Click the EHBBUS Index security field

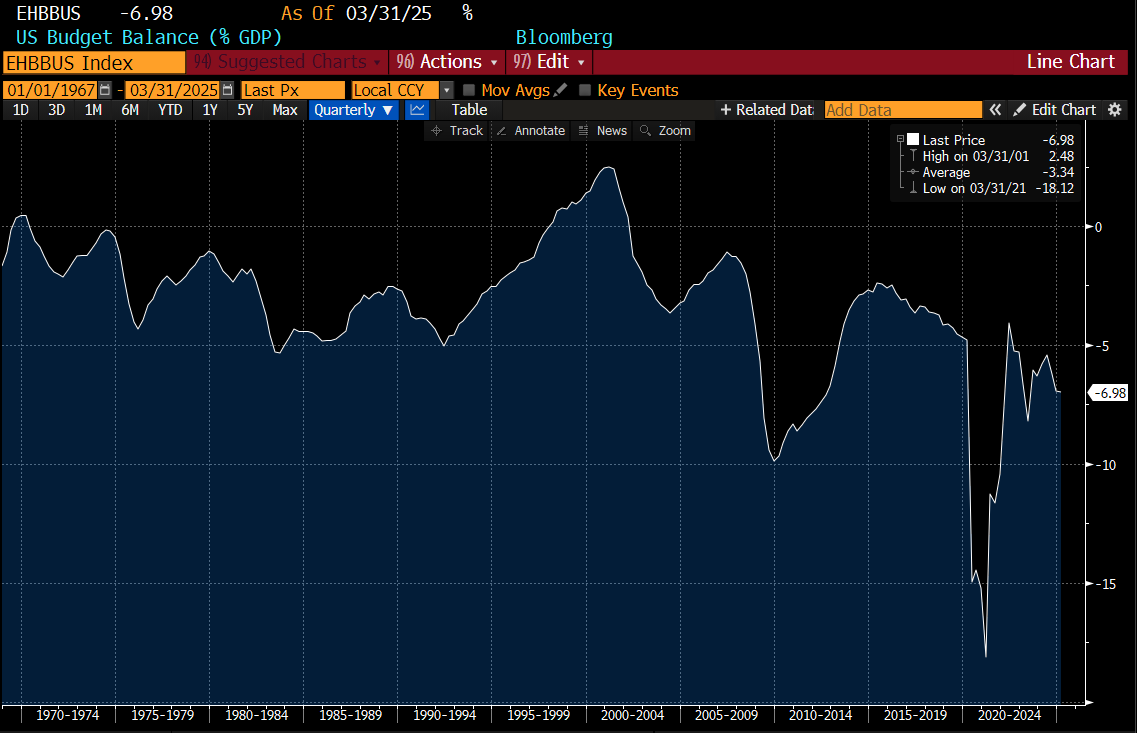click(x=94, y=62)
